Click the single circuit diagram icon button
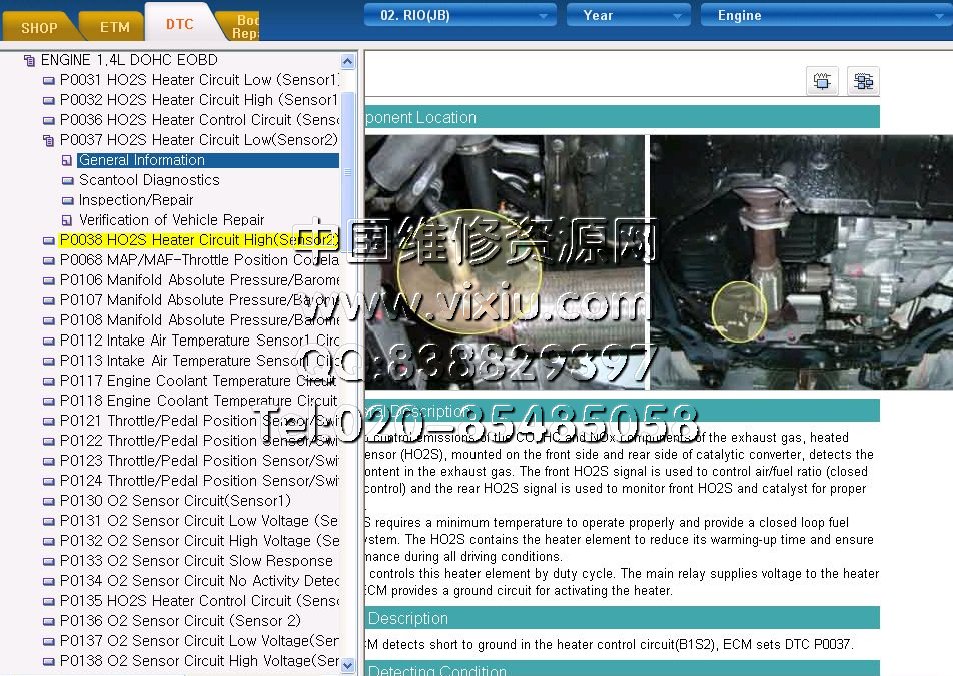 822,81
